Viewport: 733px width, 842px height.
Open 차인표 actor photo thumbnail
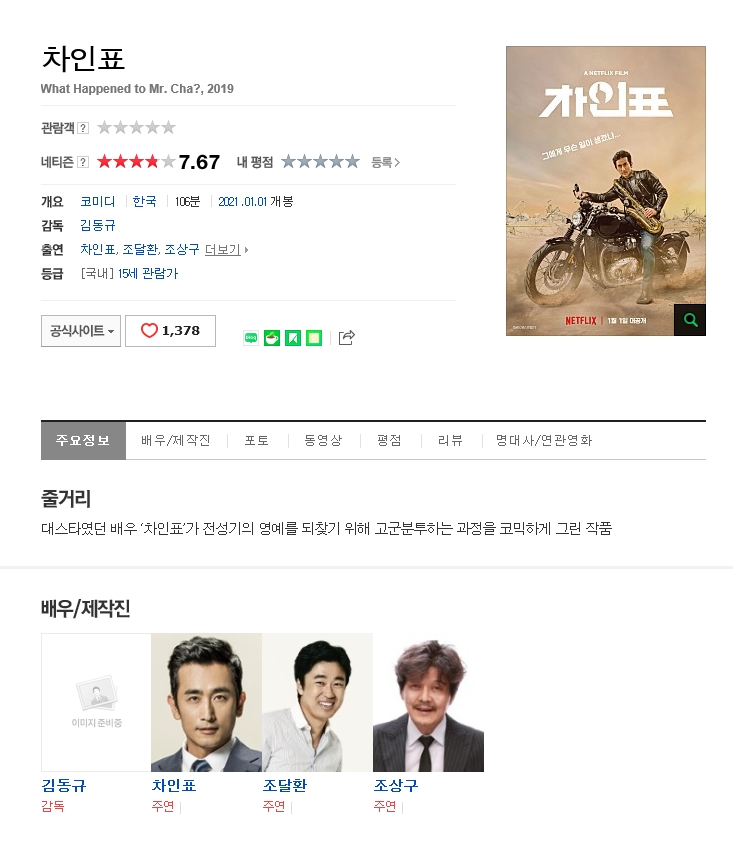pyautogui.click(x=206, y=702)
